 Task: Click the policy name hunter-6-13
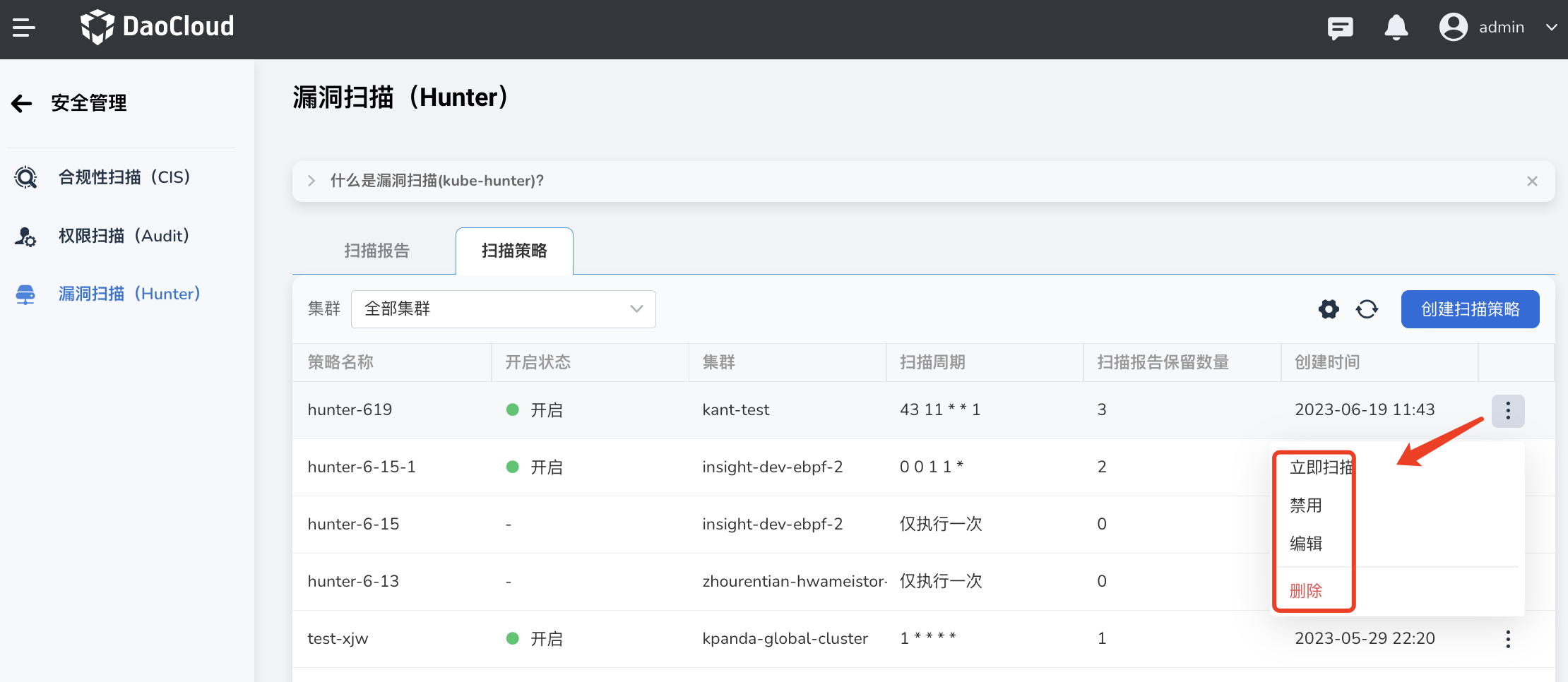pyautogui.click(x=353, y=581)
